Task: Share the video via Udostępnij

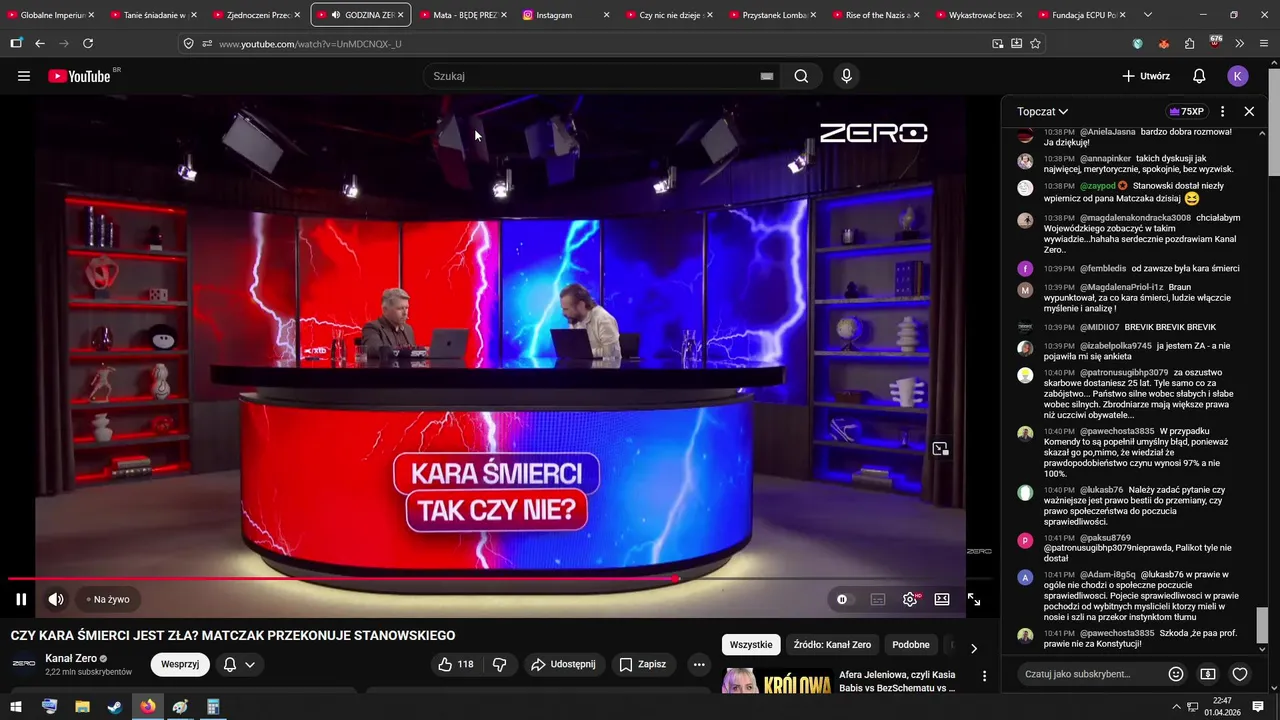Action: 563,664
